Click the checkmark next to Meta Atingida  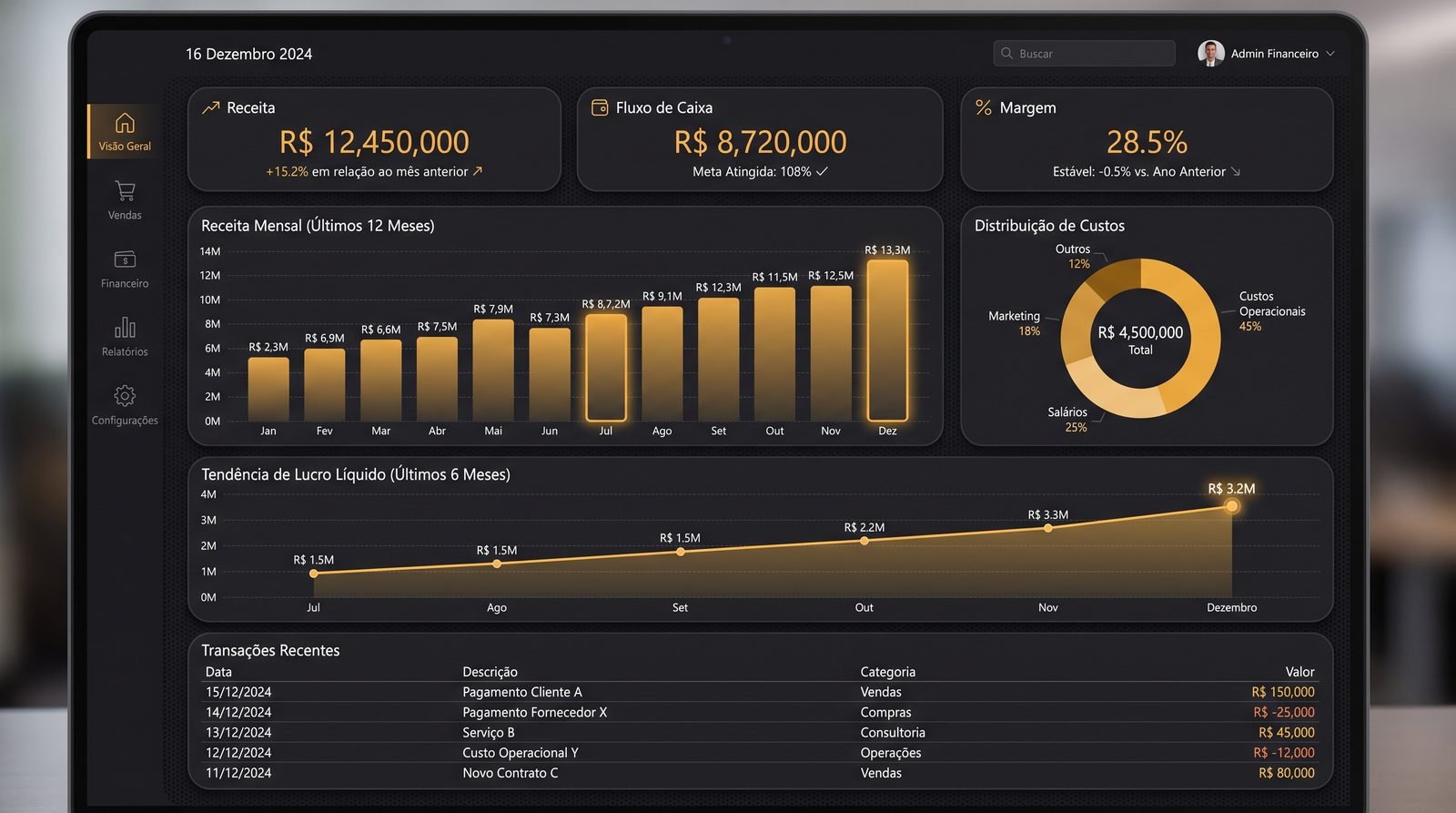[x=822, y=171]
